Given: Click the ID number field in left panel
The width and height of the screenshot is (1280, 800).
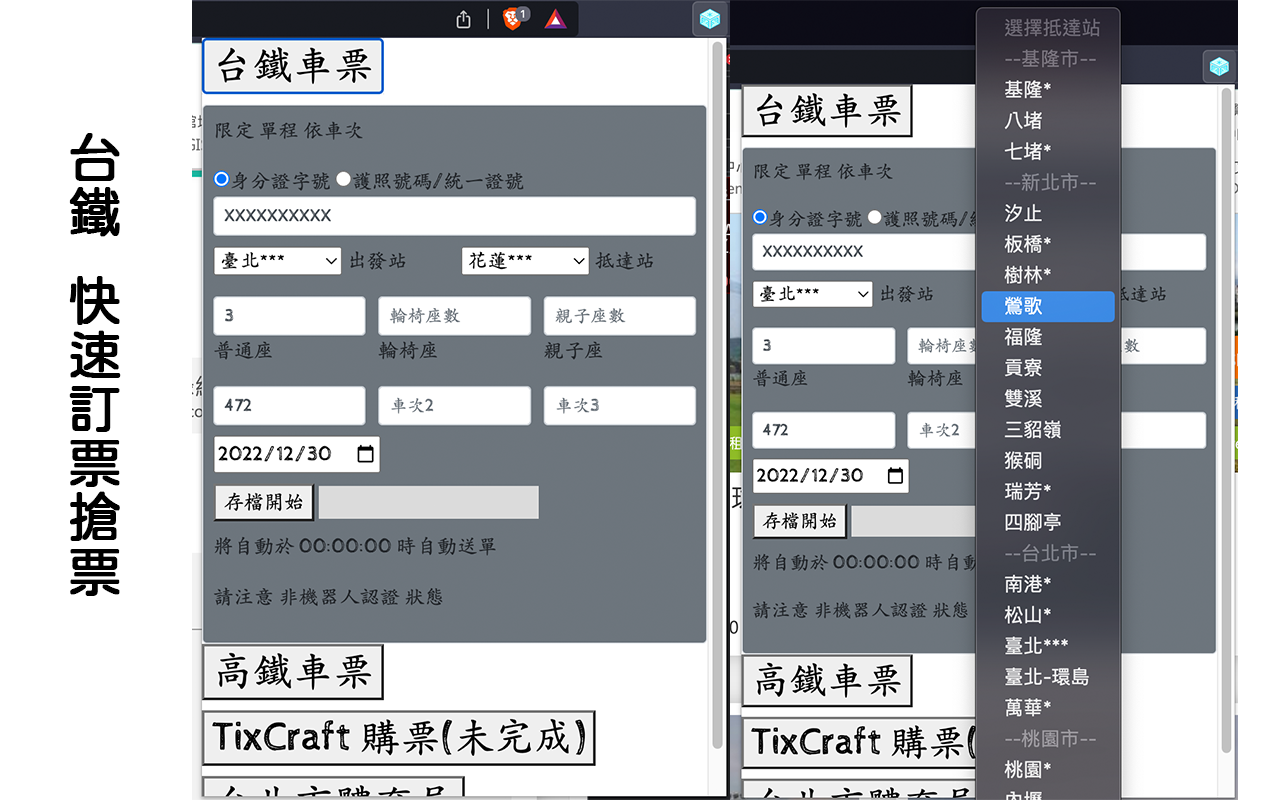Looking at the screenshot, I should click(x=455, y=216).
